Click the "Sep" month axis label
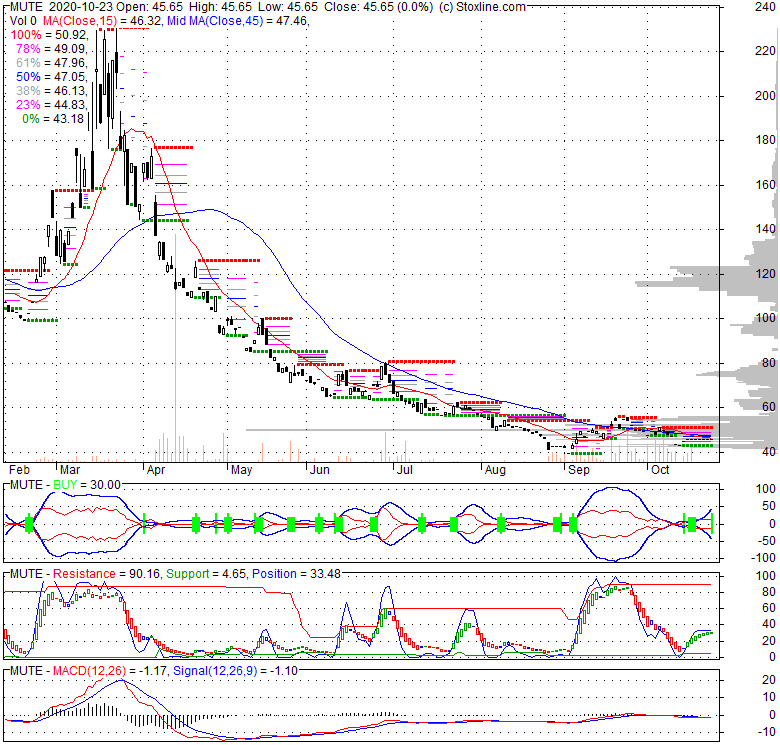Viewport: 780px width, 745px height. click(579, 470)
